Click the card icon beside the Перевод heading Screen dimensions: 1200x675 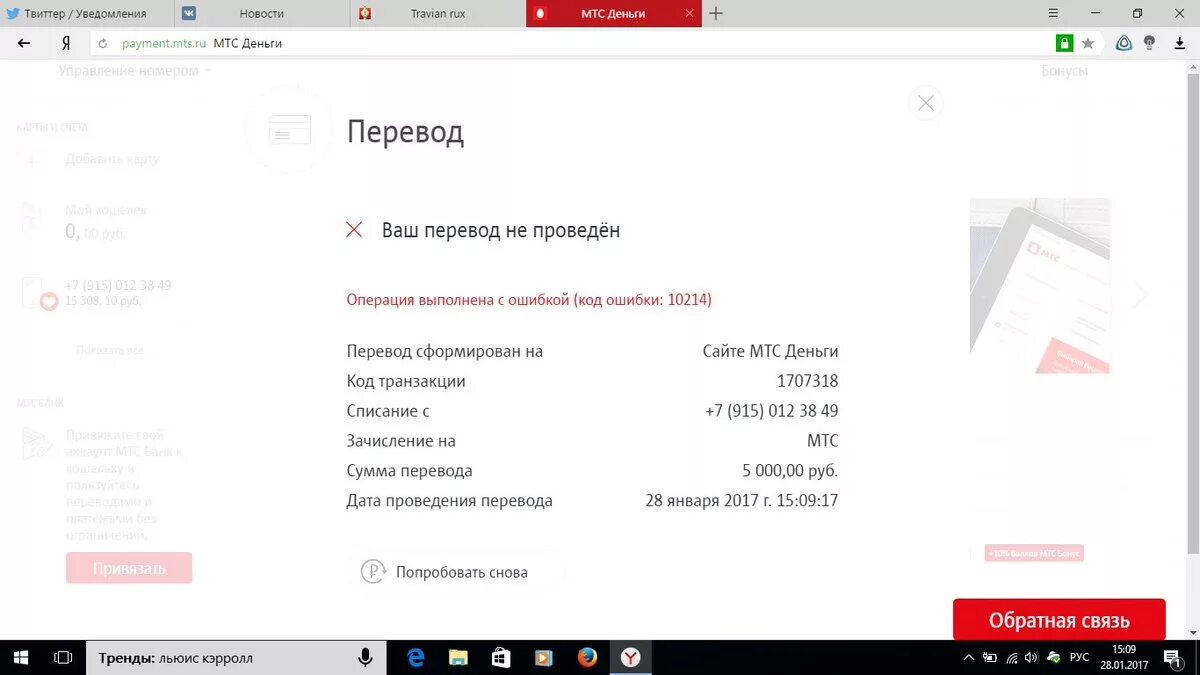(290, 130)
